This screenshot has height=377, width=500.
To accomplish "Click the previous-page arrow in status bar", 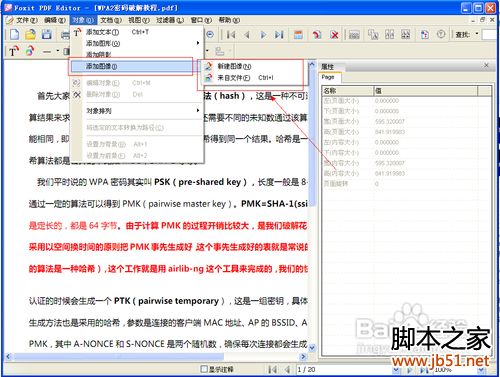I will [287, 369].
